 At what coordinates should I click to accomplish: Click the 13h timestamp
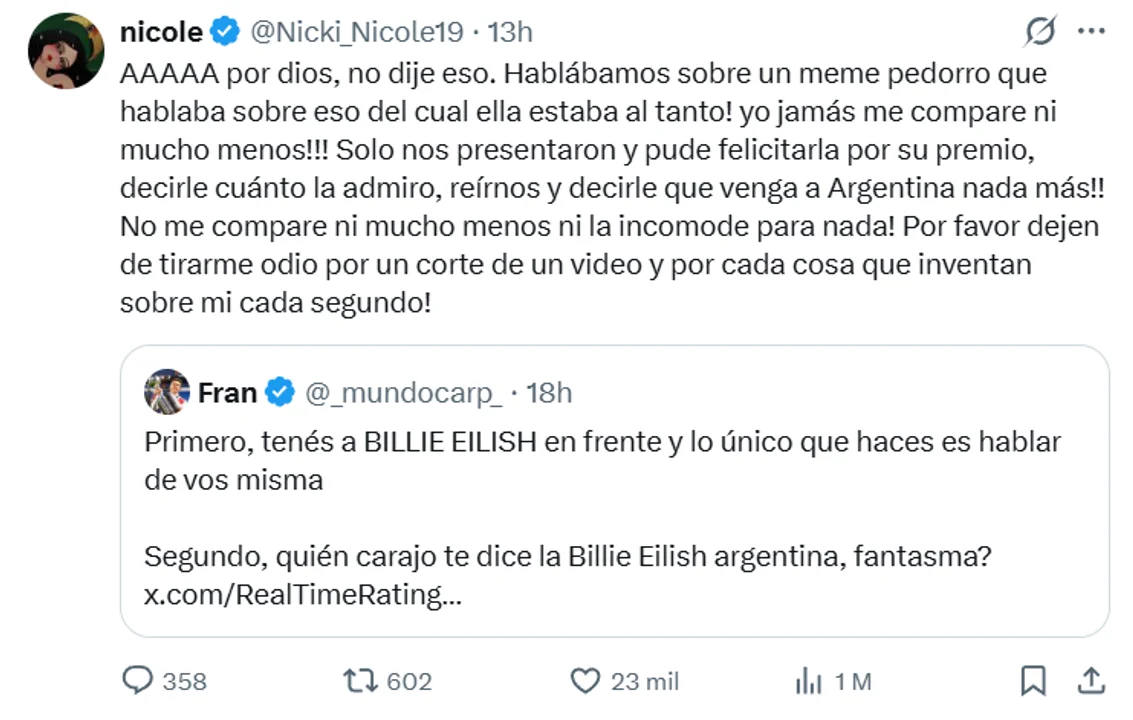click(510, 33)
